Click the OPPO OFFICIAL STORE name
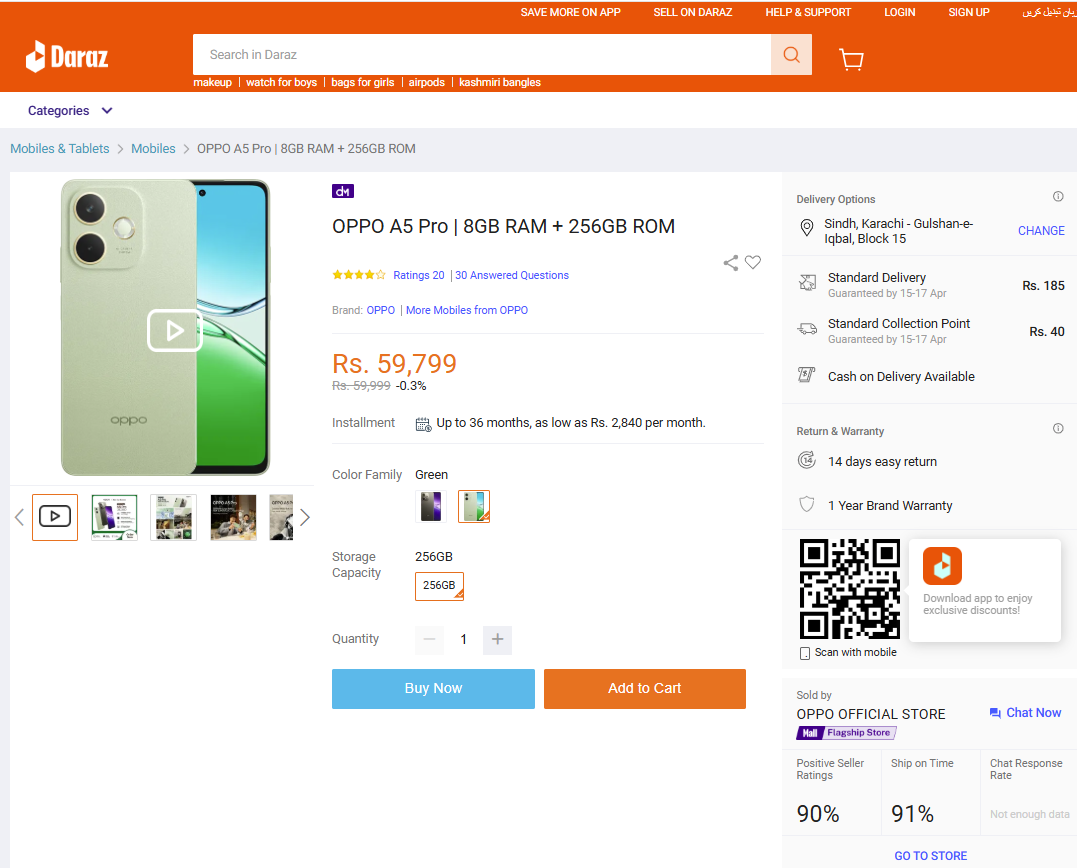Viewport: 1077px width, 868px height. pyautogui.click(x=870, y=714)
